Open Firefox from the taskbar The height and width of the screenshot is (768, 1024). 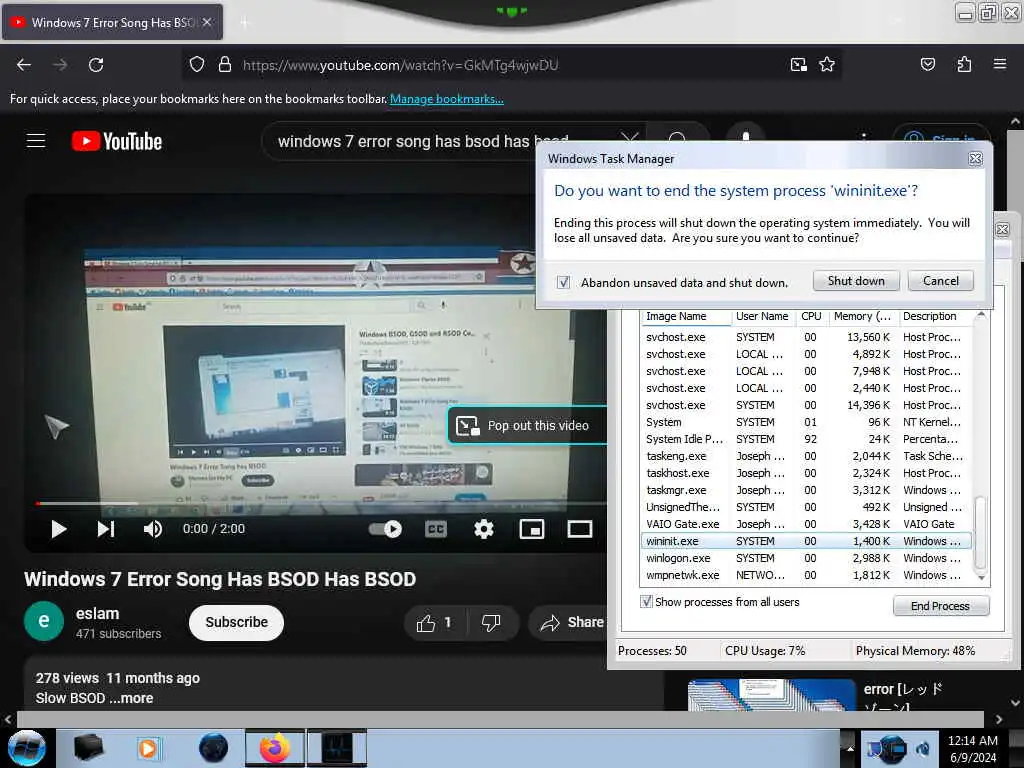(274, 748)
